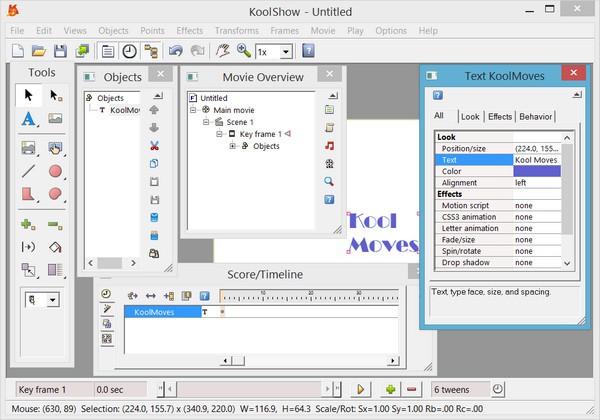Image resolution: width=600 pixels, height=420 pixels.
Task: Choose the line drawing tool
Action: (x=27, y=171)
